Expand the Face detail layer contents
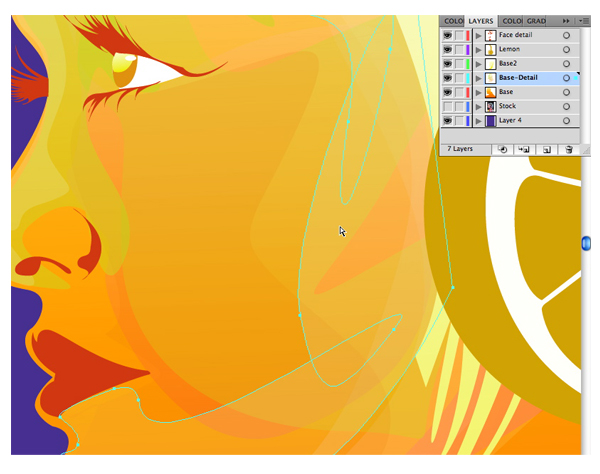This screenshot has width=600, height=474. (478, 36)
